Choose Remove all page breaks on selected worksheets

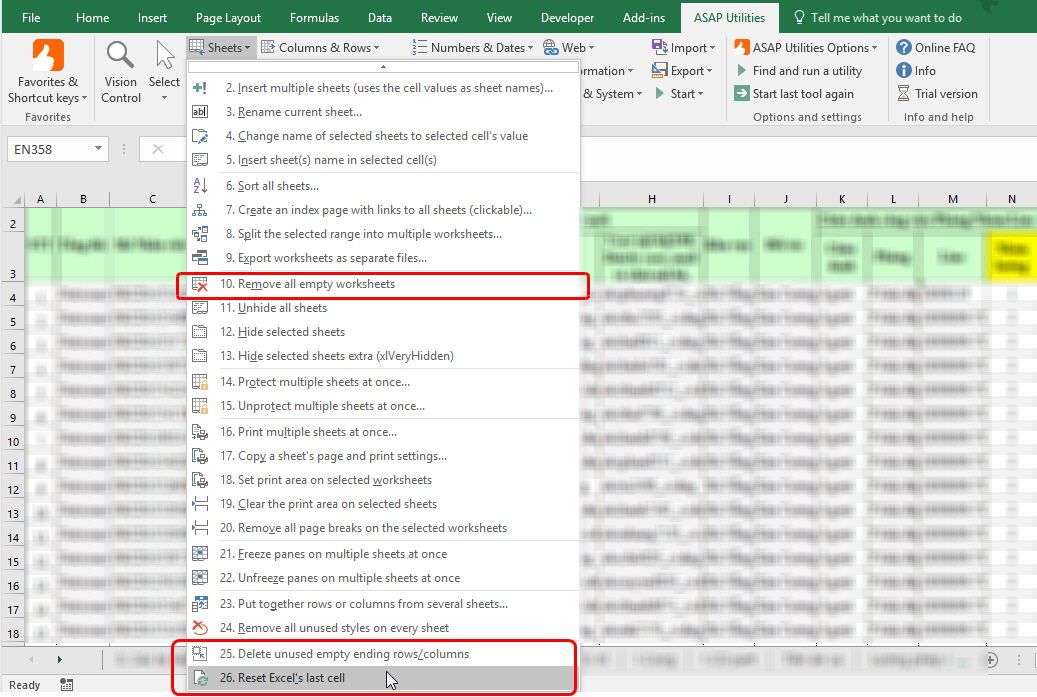383,528
